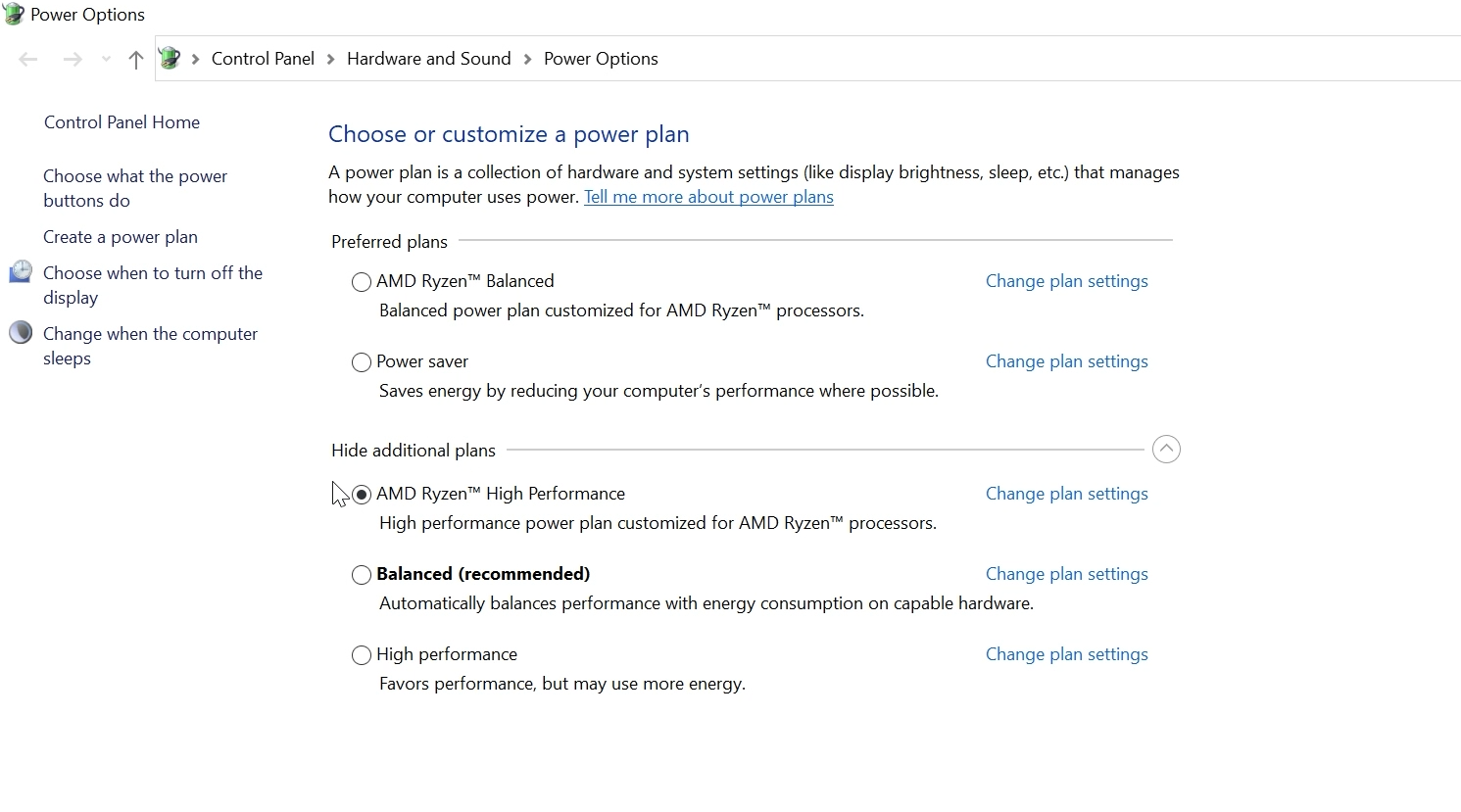Click the moon icon beside computer sleeps

(21, 333)
